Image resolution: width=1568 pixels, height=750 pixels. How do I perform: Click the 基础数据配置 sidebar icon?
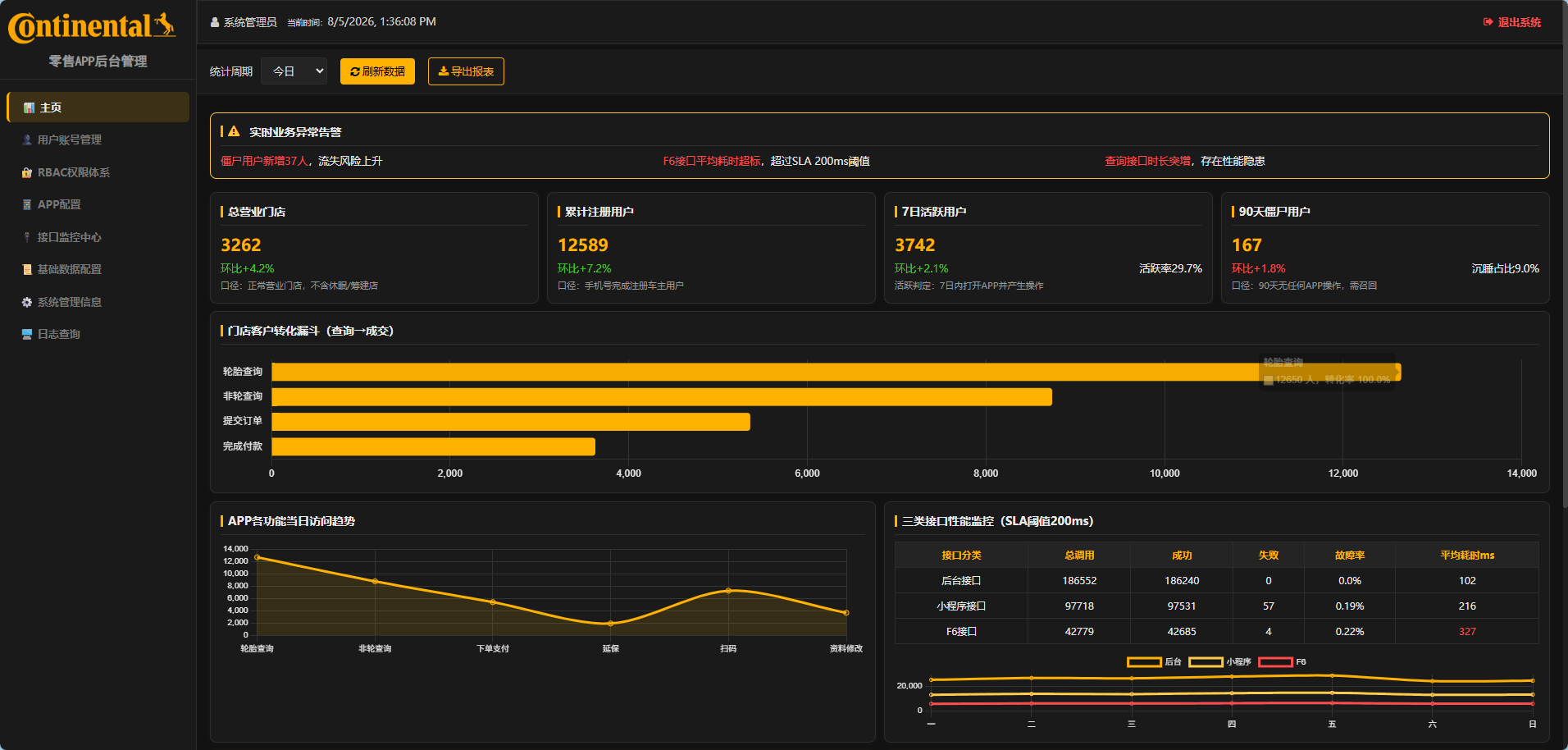[x=27, y=269]
